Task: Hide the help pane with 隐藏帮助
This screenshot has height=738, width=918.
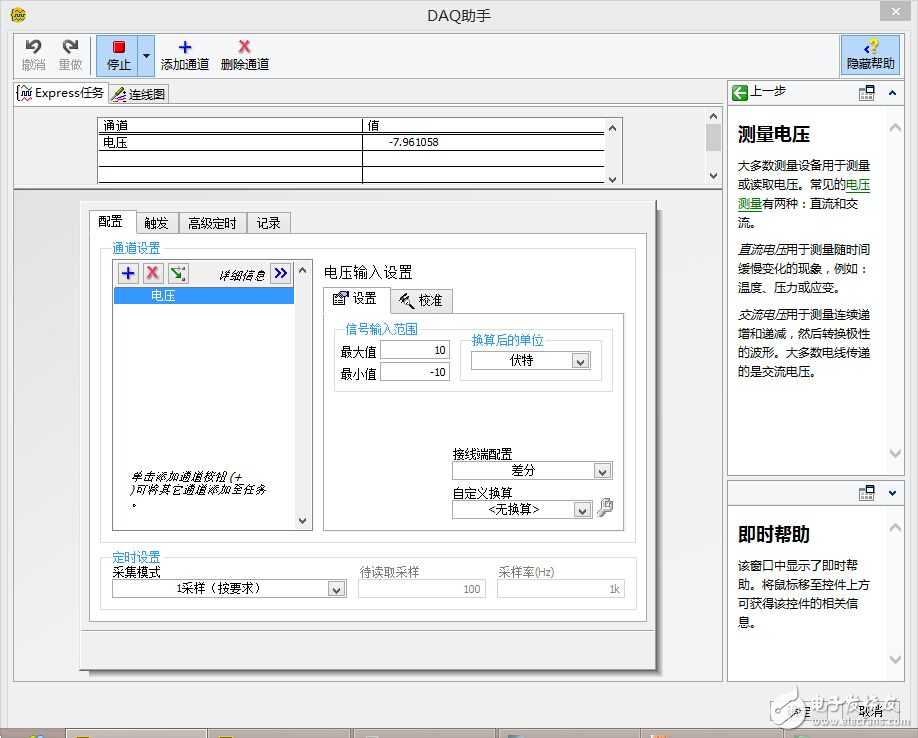Action: pyautogui.click(x=870, y=55)
